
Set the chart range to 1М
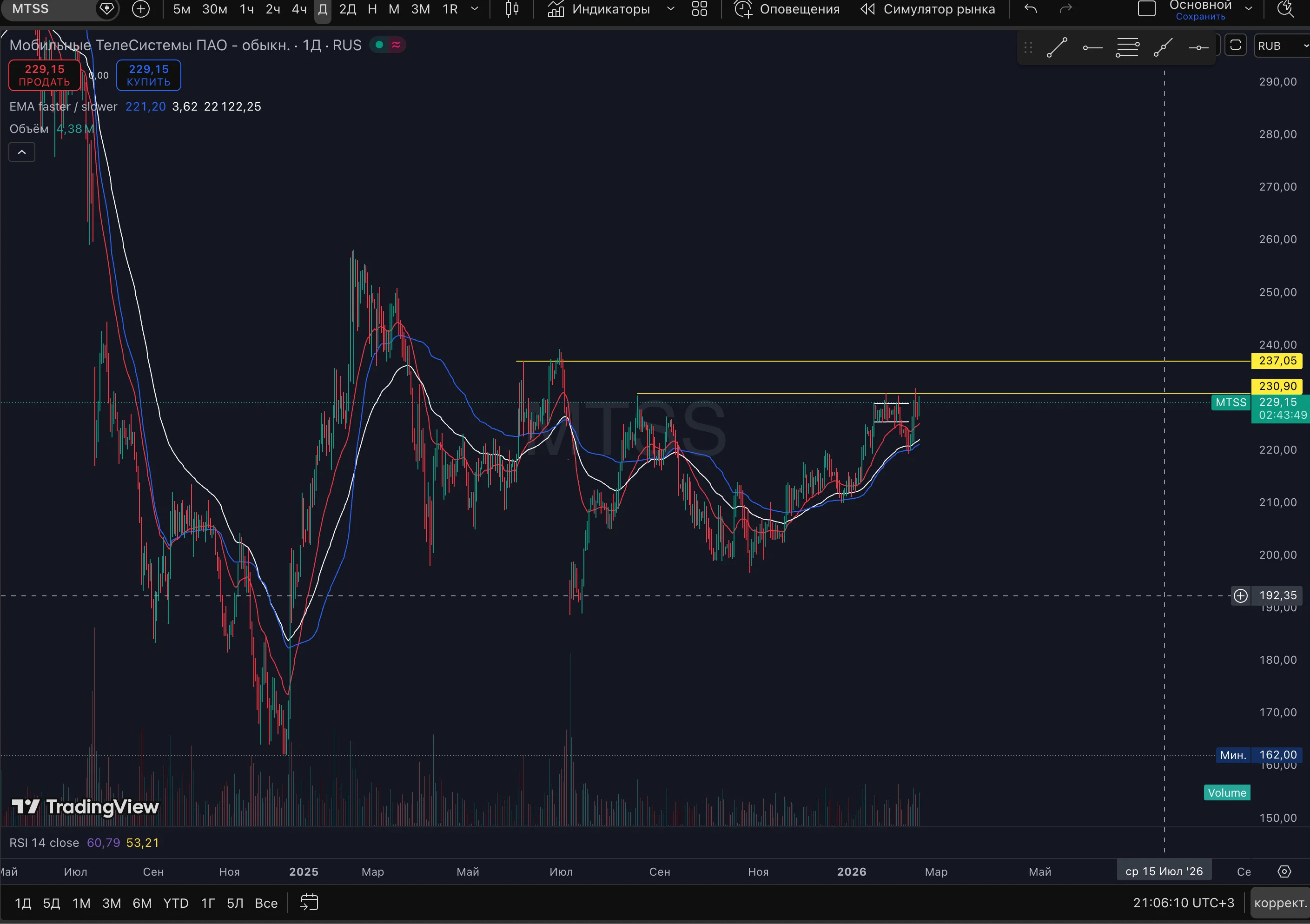(x=81, y=904)
